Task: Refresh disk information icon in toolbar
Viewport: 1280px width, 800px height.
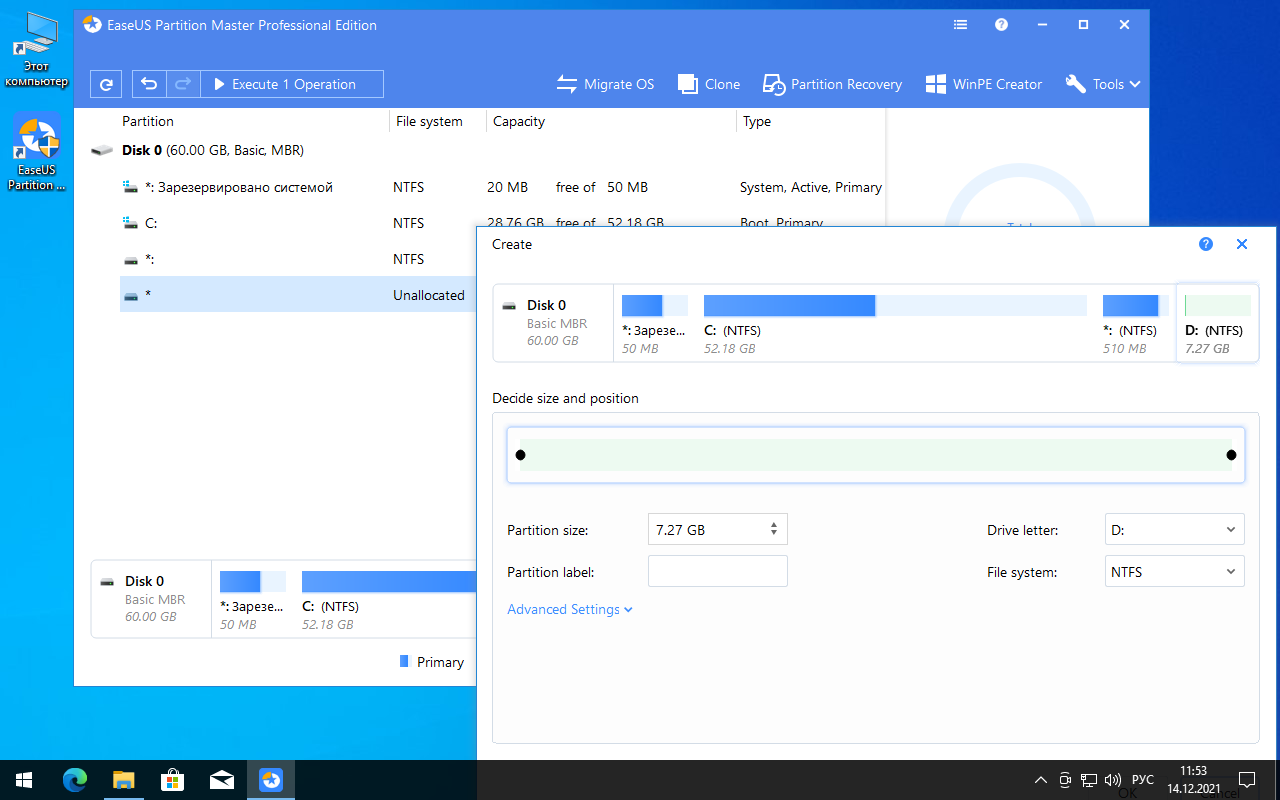Action: point(106,84)
